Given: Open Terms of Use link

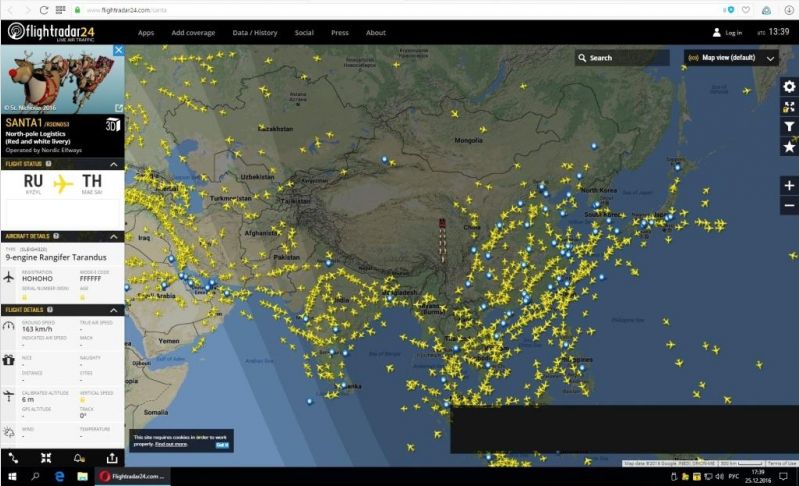Looking at the screenshot, I should (781, 463).
